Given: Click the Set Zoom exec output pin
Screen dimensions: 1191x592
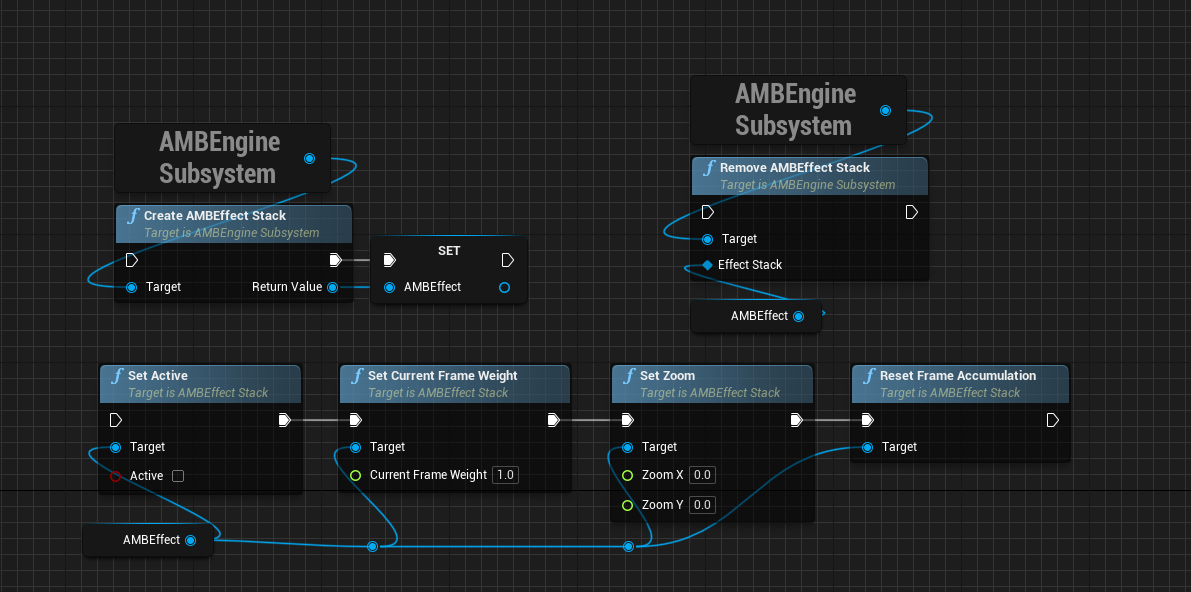Looking at the screenshot, I should pos(797,420).
